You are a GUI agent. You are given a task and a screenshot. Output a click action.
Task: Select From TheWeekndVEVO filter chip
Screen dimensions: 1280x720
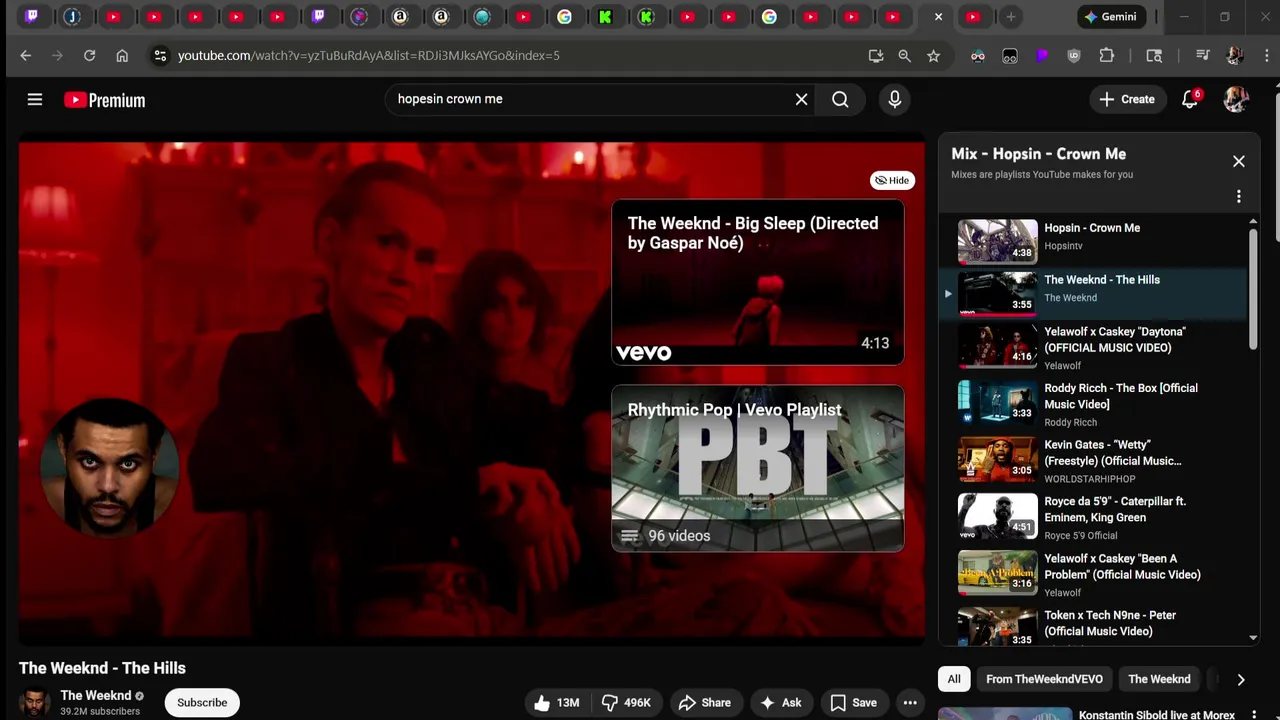(1044, 679)
